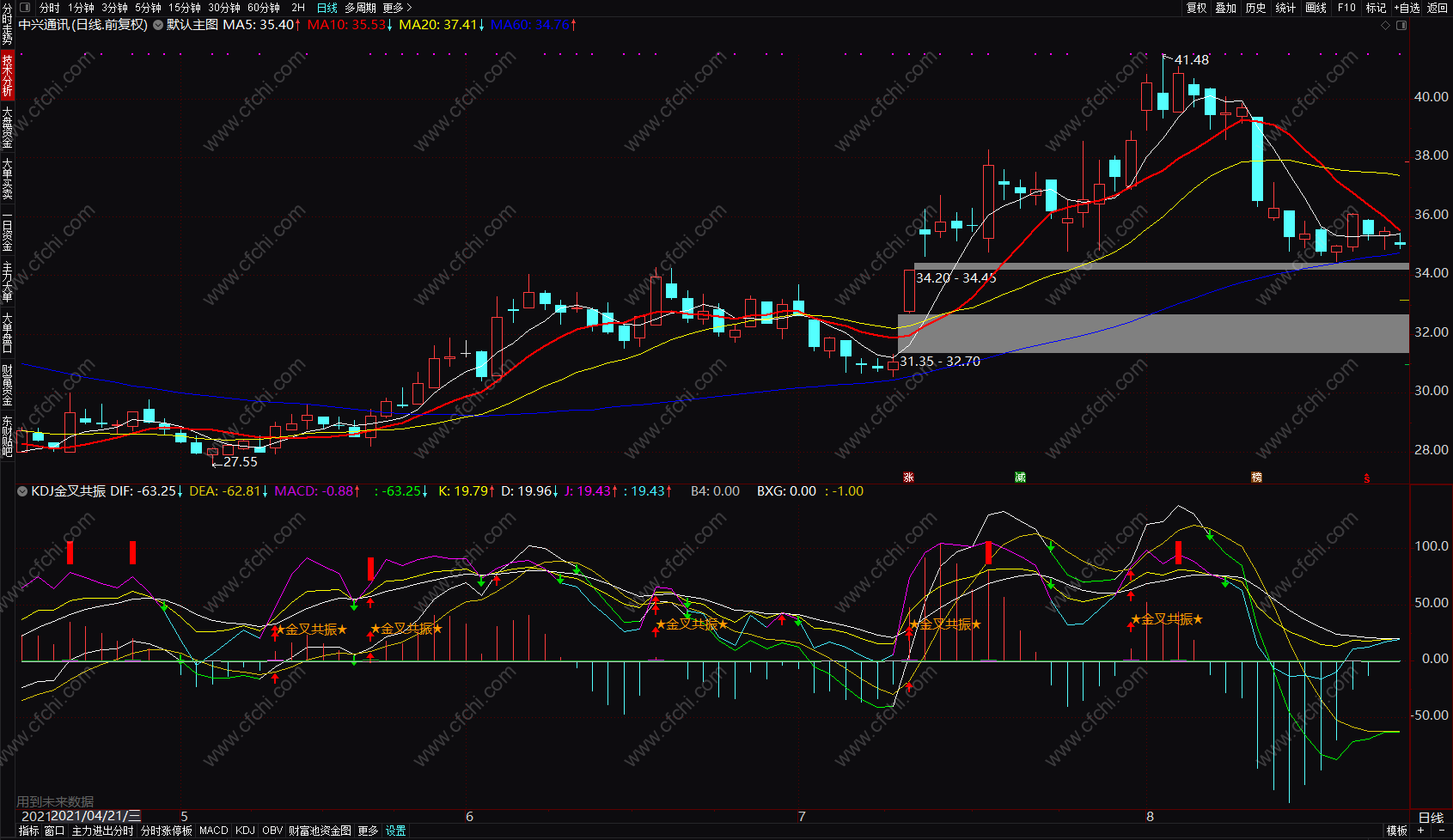The image size is (1453, 840).
Task: Open F10 company info
Action: tap(1346, 8)
